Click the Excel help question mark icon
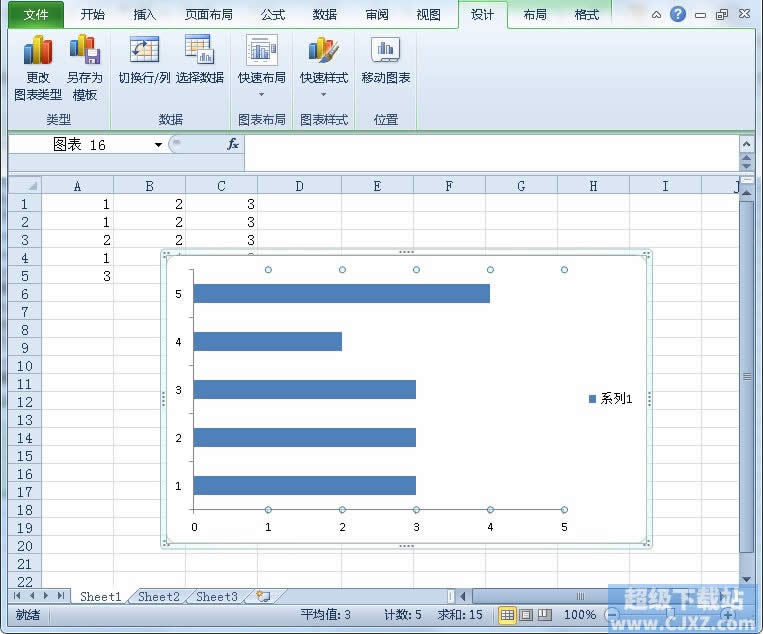 (x=679, y=15)
